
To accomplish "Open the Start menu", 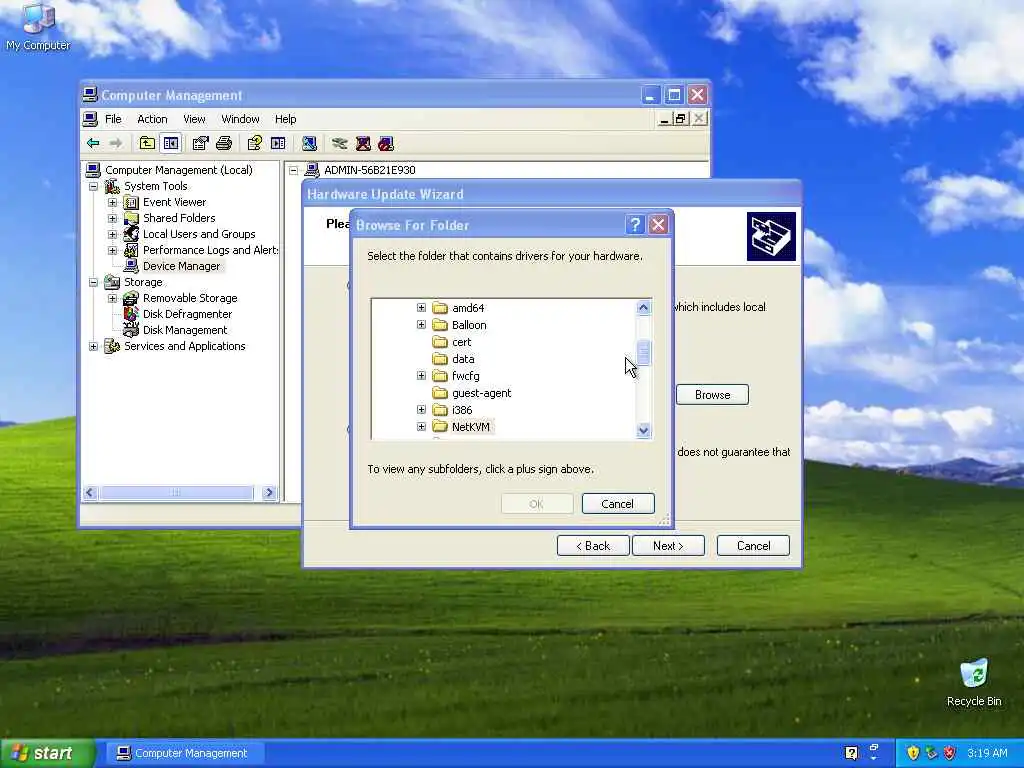I will tap(47, 753).
